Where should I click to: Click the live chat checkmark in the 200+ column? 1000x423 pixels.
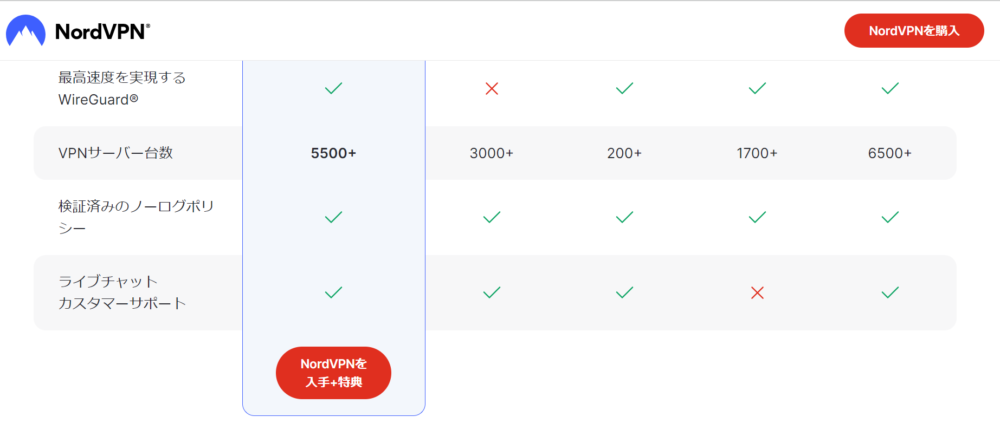point(624,293)
